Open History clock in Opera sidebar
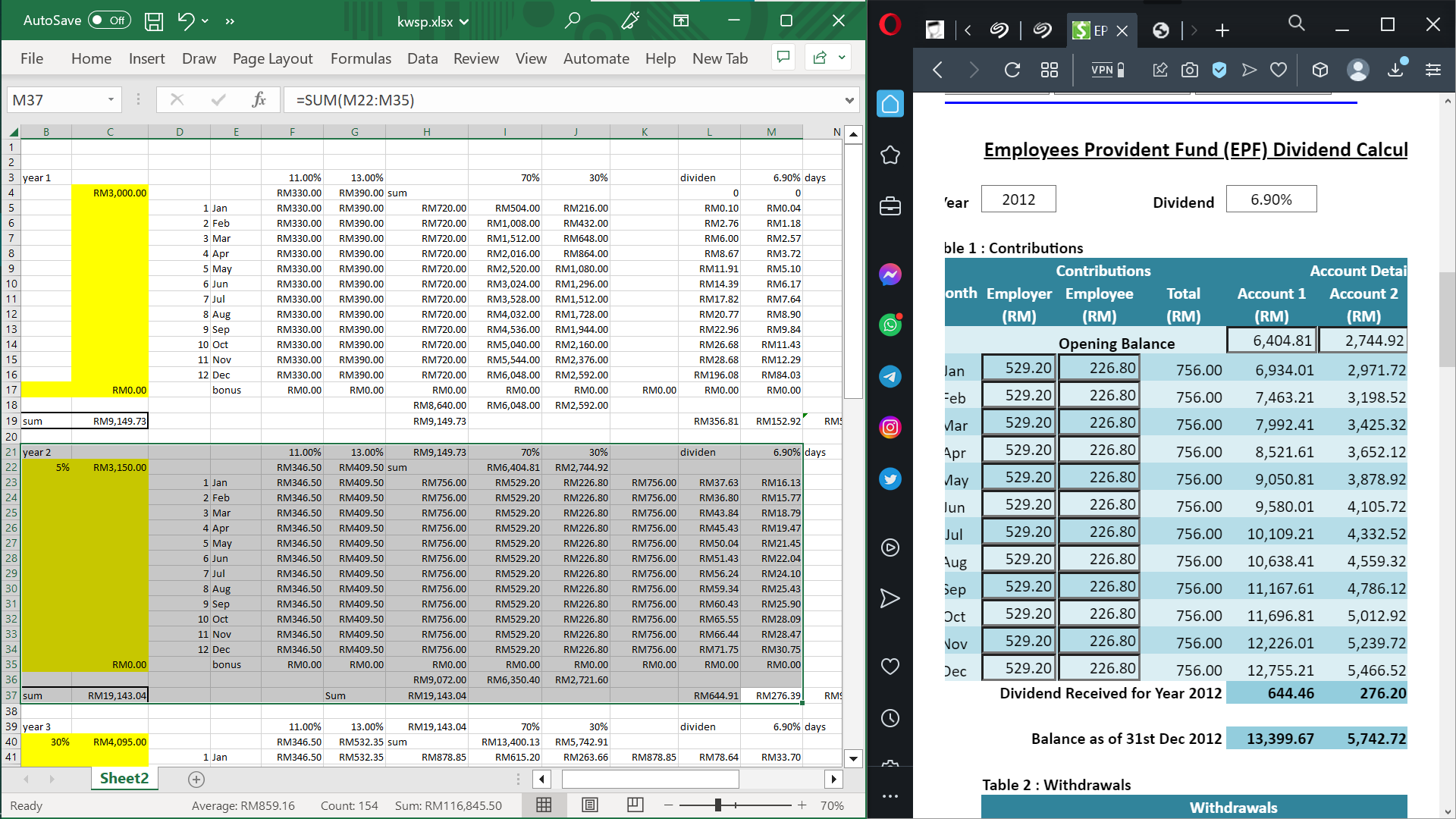This screenshot has height=819, width=1456. [890, 718]
